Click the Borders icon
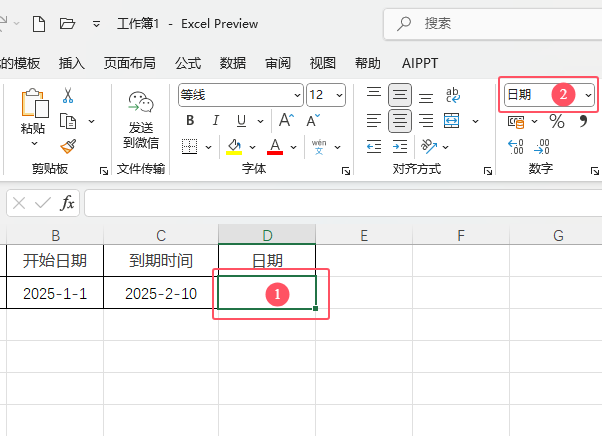Viewport: 602px width, 436px height. (x=190, y=147)
